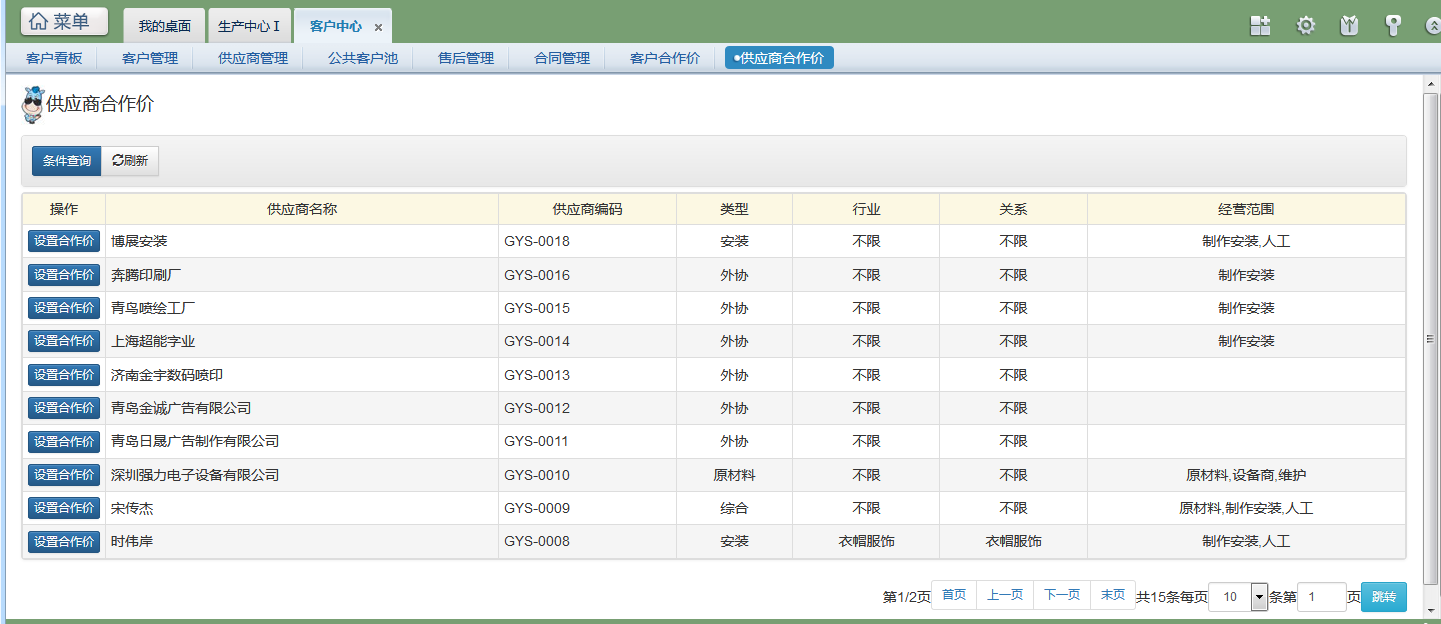This screenshot has height=624, width=1441.
Task: Collapse the header with the double-chevron icon
Action: pyautogui.click(x=1433, y=26)
